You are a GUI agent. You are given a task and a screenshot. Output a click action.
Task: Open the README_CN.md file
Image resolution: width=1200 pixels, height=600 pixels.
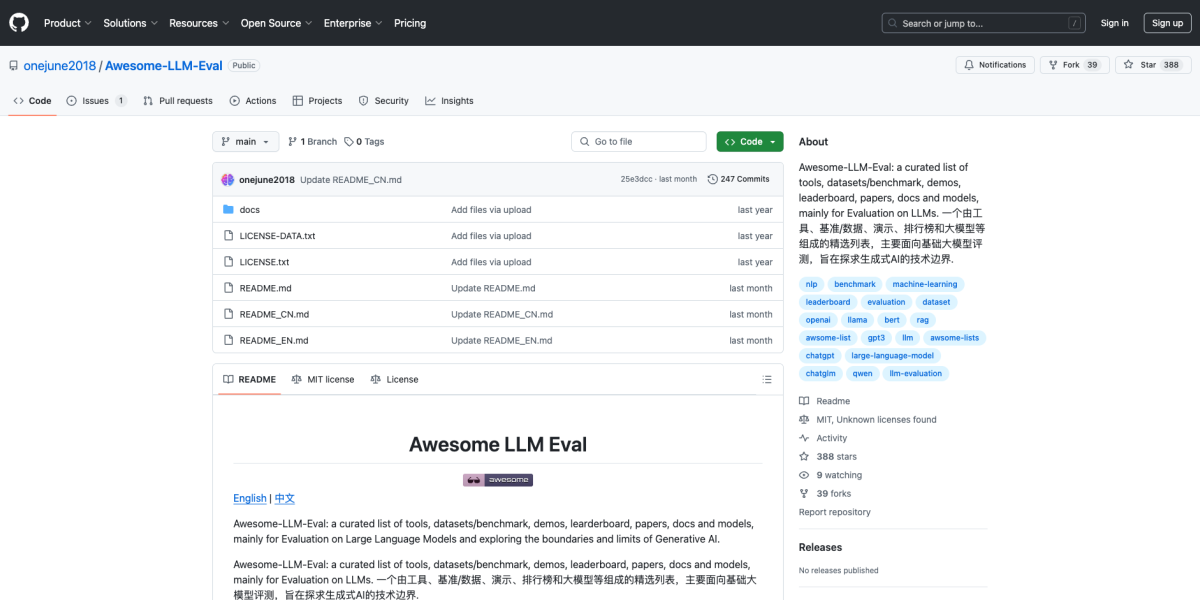(x=274, y=314)
